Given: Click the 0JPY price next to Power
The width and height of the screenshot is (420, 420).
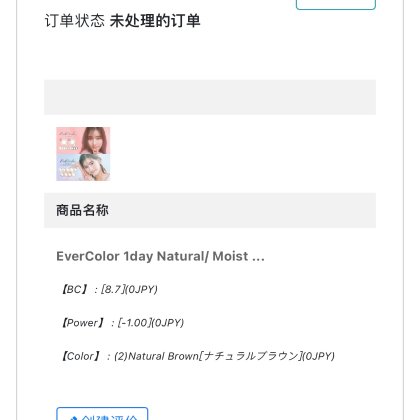Looking at the screenshot, I should tap(168, 323).
